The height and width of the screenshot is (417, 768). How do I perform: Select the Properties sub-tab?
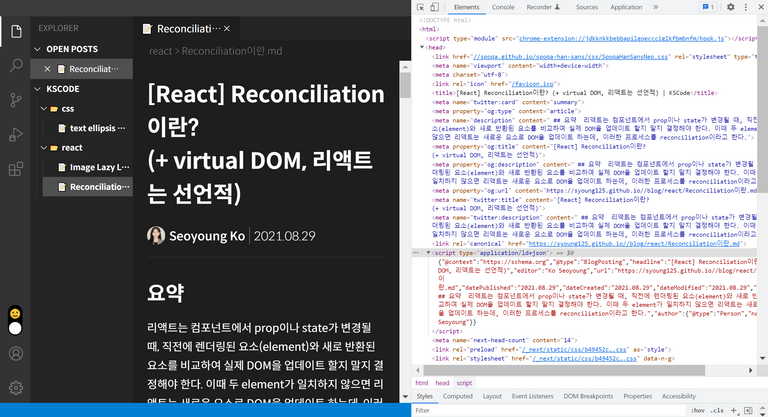click(637, 396)
